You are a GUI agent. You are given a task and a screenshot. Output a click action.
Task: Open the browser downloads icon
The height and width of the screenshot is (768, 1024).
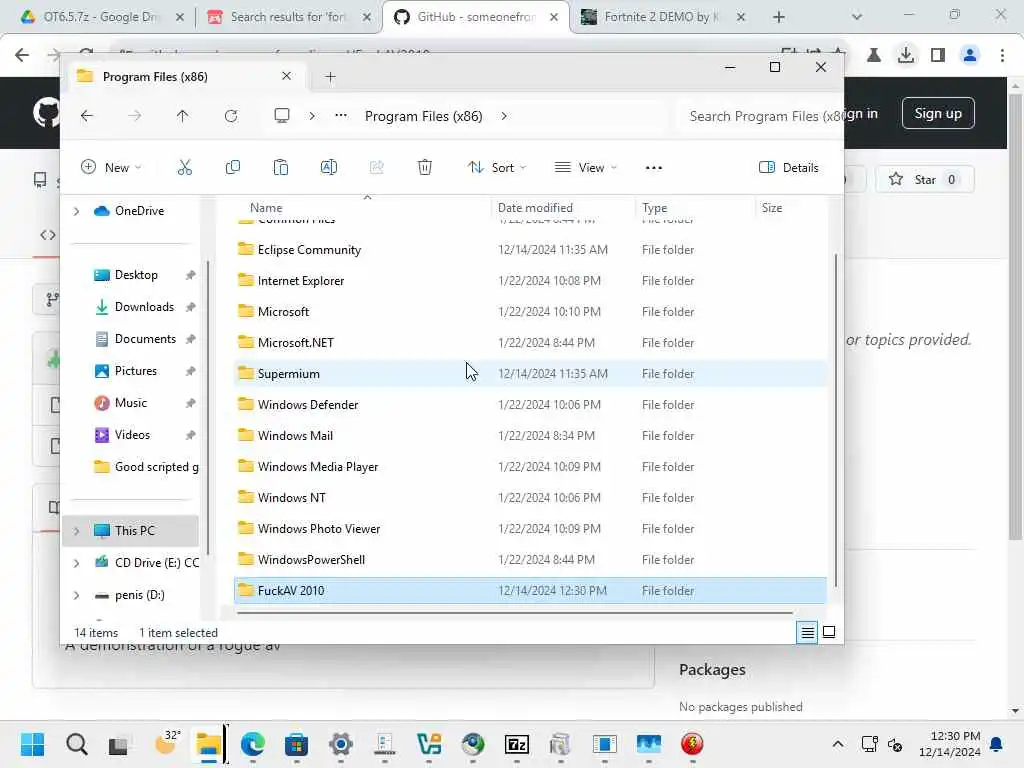pyautogui.click(x=906, y=55)
